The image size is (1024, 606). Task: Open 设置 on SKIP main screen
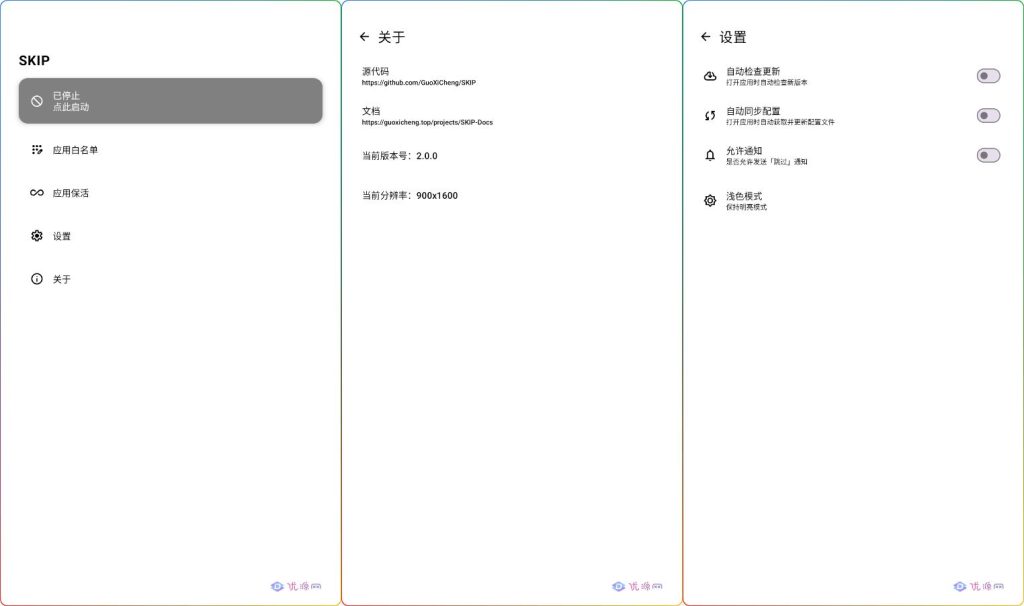click(x=170, y=236)
